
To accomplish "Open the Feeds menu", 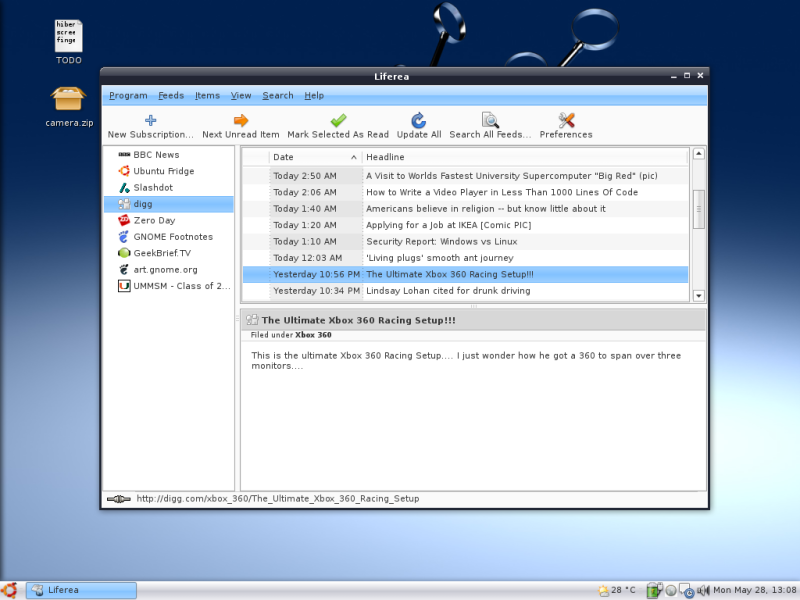I will (171, 95).
